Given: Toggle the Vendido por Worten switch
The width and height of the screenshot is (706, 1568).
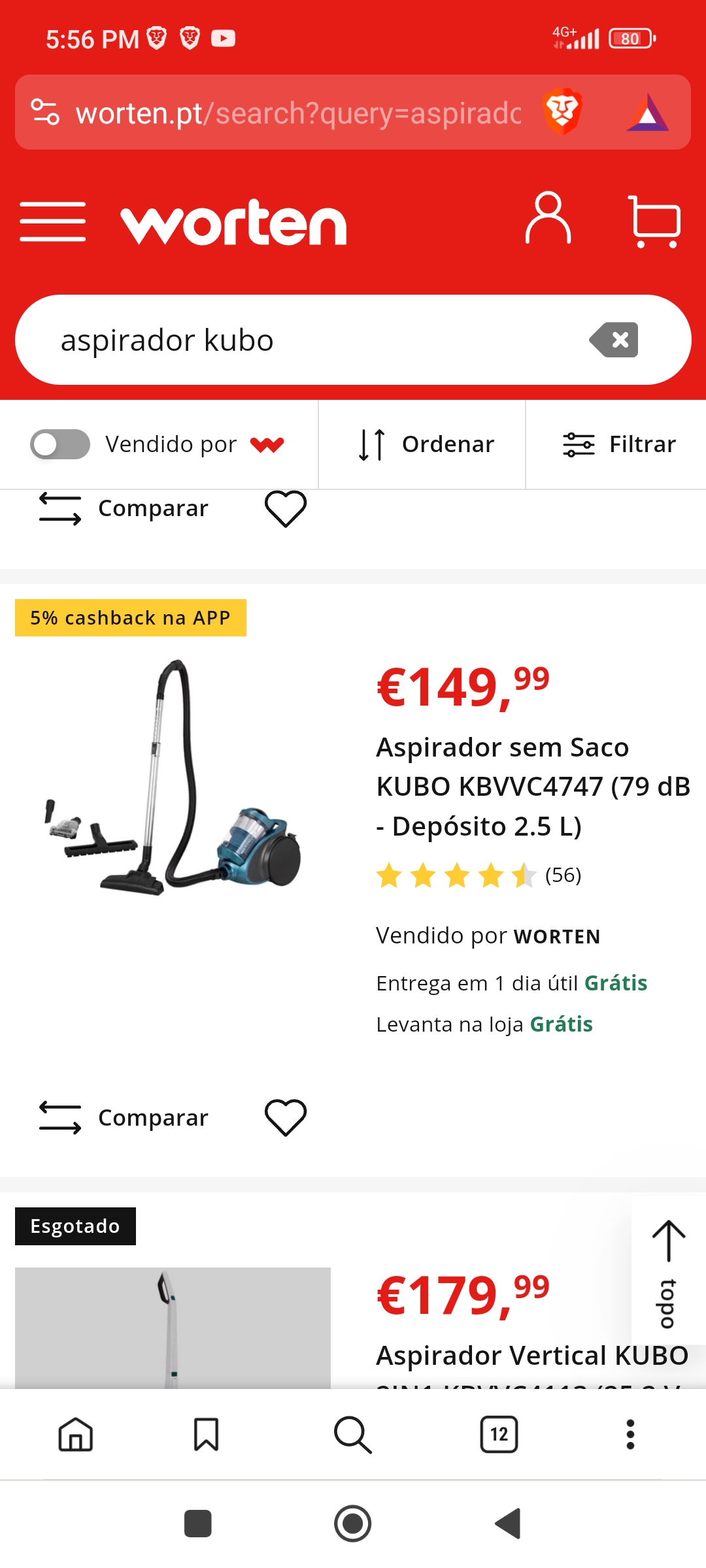Looking at the screenshot, I should (60, 444).
